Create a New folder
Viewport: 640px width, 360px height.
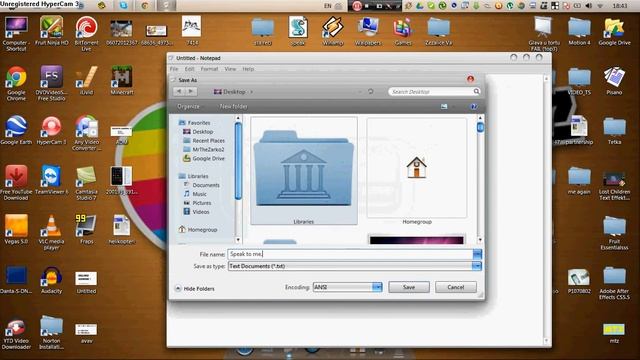[x=233, y=107]
